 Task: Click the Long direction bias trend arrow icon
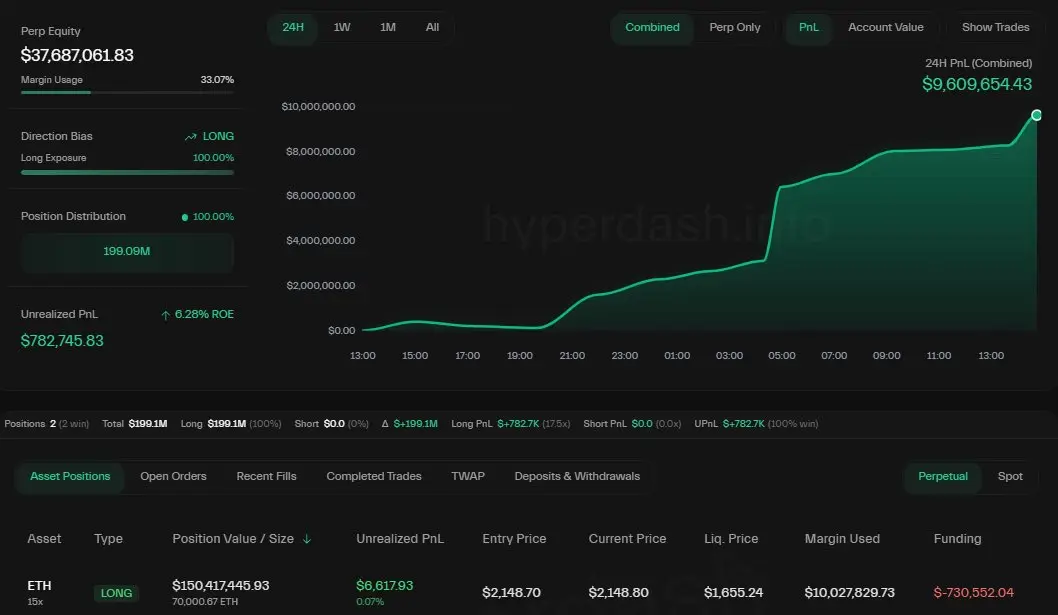(x=190, y=136)
